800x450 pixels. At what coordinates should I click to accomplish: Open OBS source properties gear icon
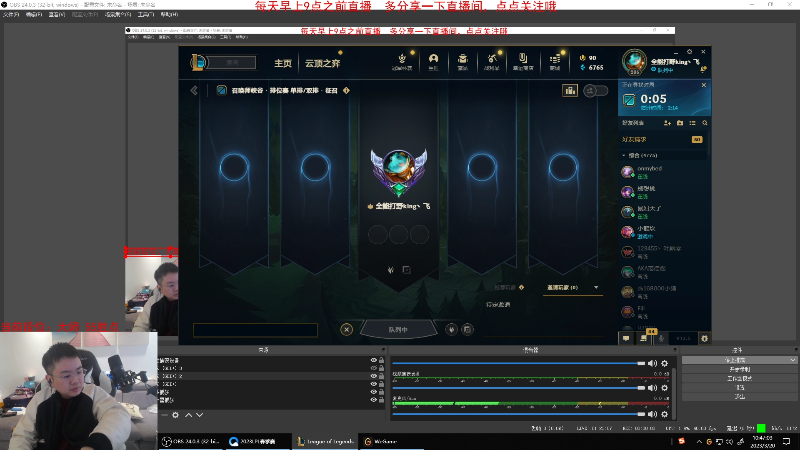[x=176, y=415]
